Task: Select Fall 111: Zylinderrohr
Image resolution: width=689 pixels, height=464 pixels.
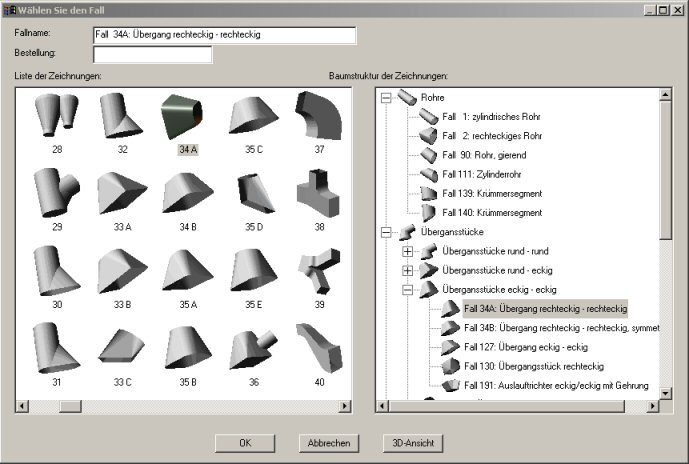Action: pos(482,174)
